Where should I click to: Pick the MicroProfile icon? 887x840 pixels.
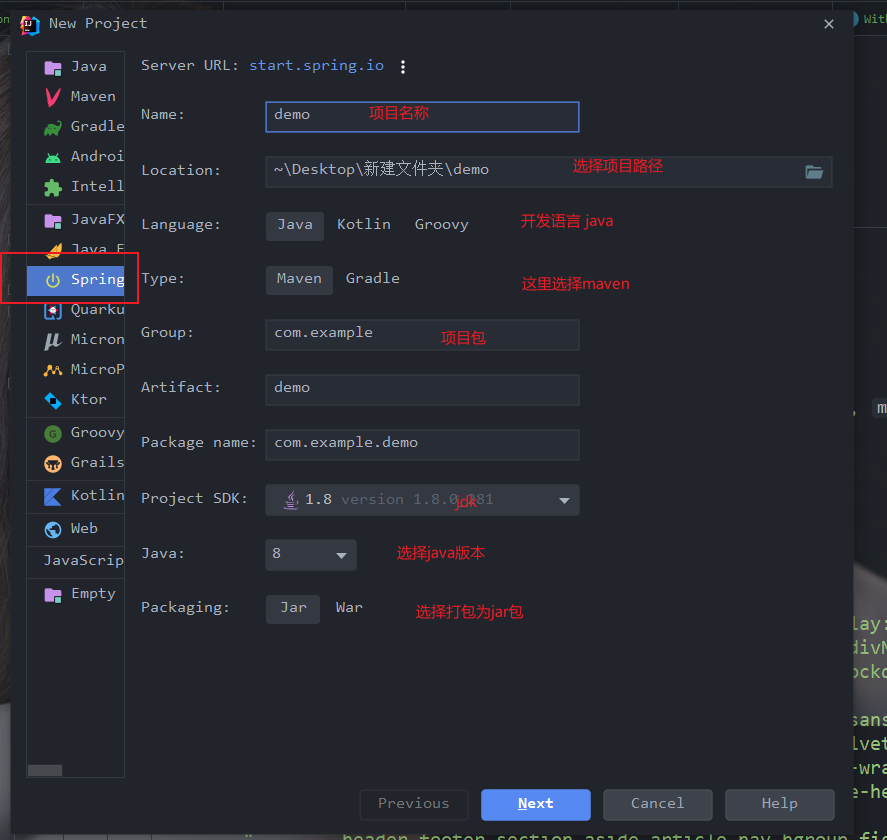point(53,371)
